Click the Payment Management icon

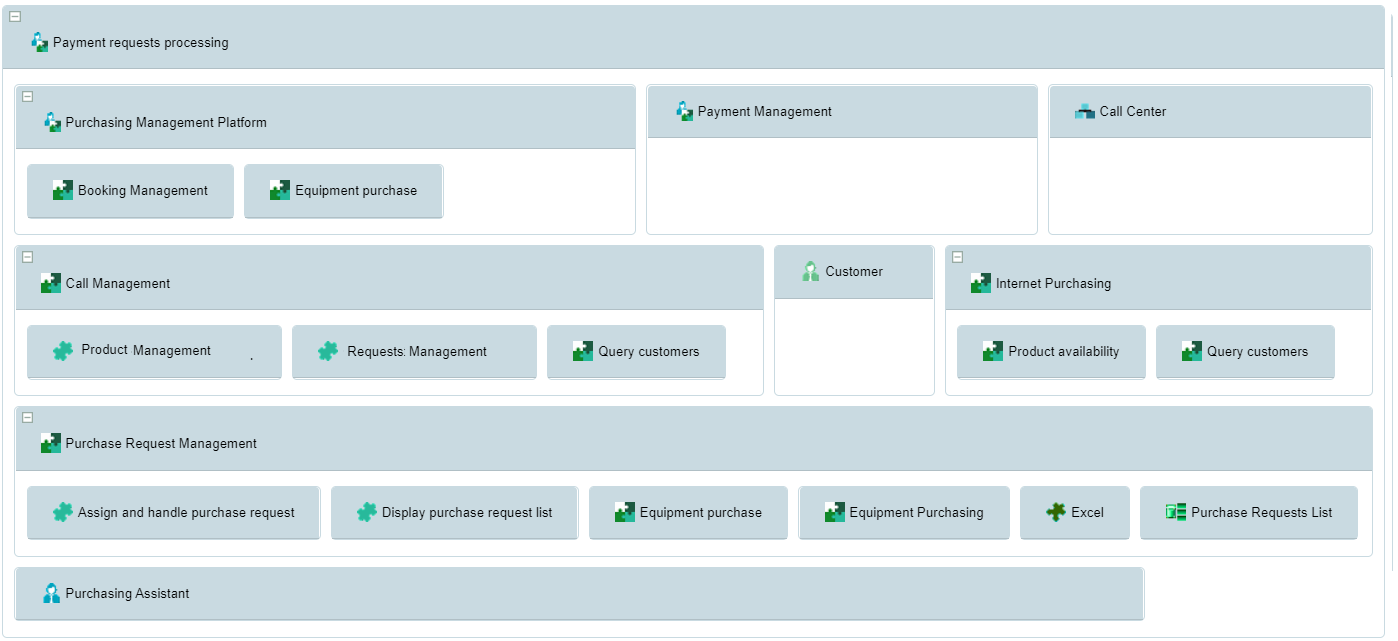pos(684,111)
